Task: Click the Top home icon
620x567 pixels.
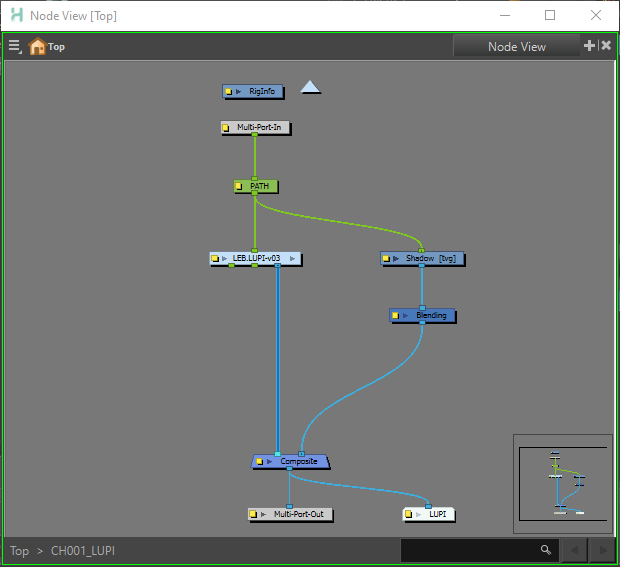Action: [38, 46]
